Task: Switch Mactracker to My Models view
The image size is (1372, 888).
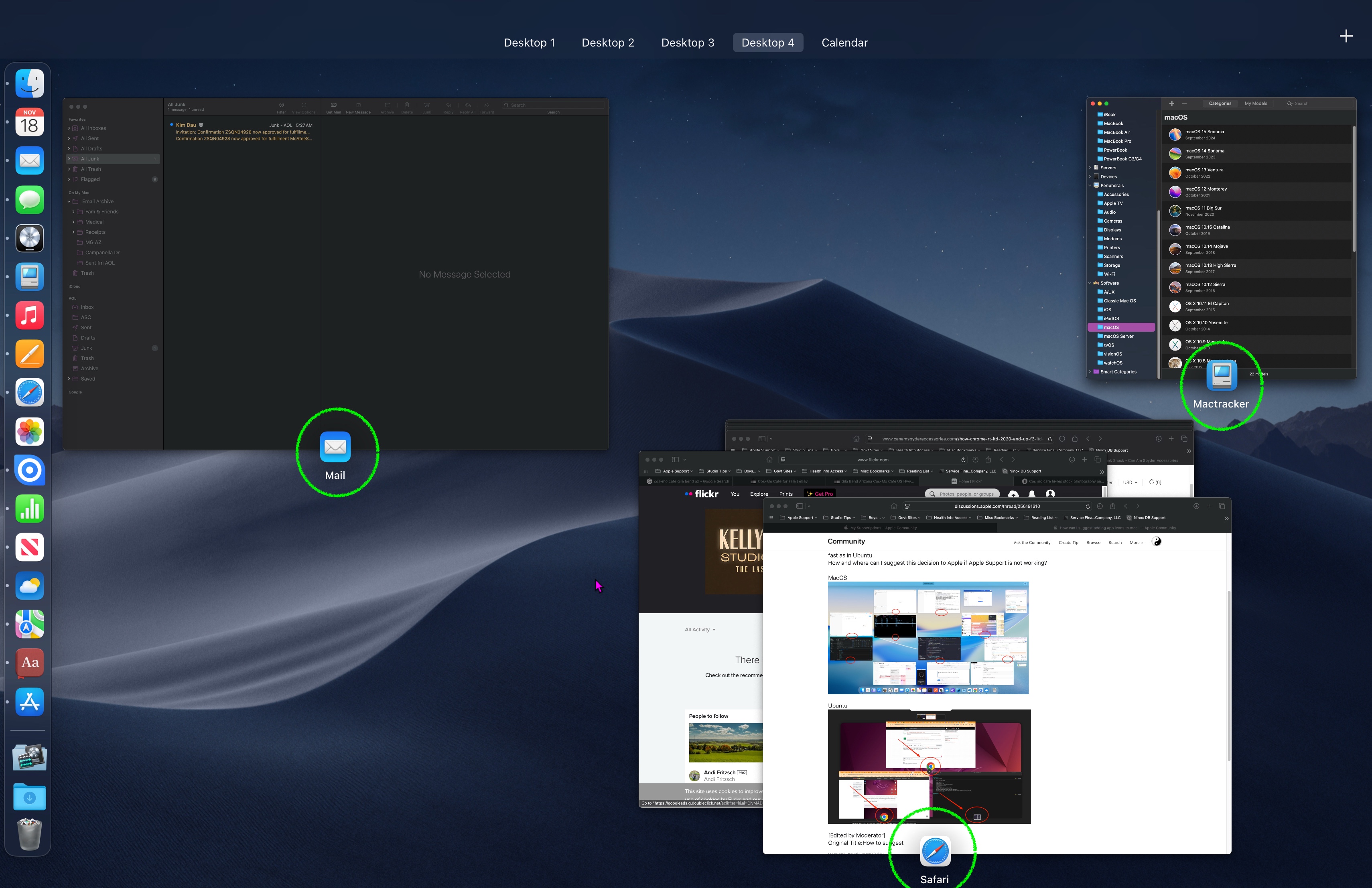Action: 1255,104
